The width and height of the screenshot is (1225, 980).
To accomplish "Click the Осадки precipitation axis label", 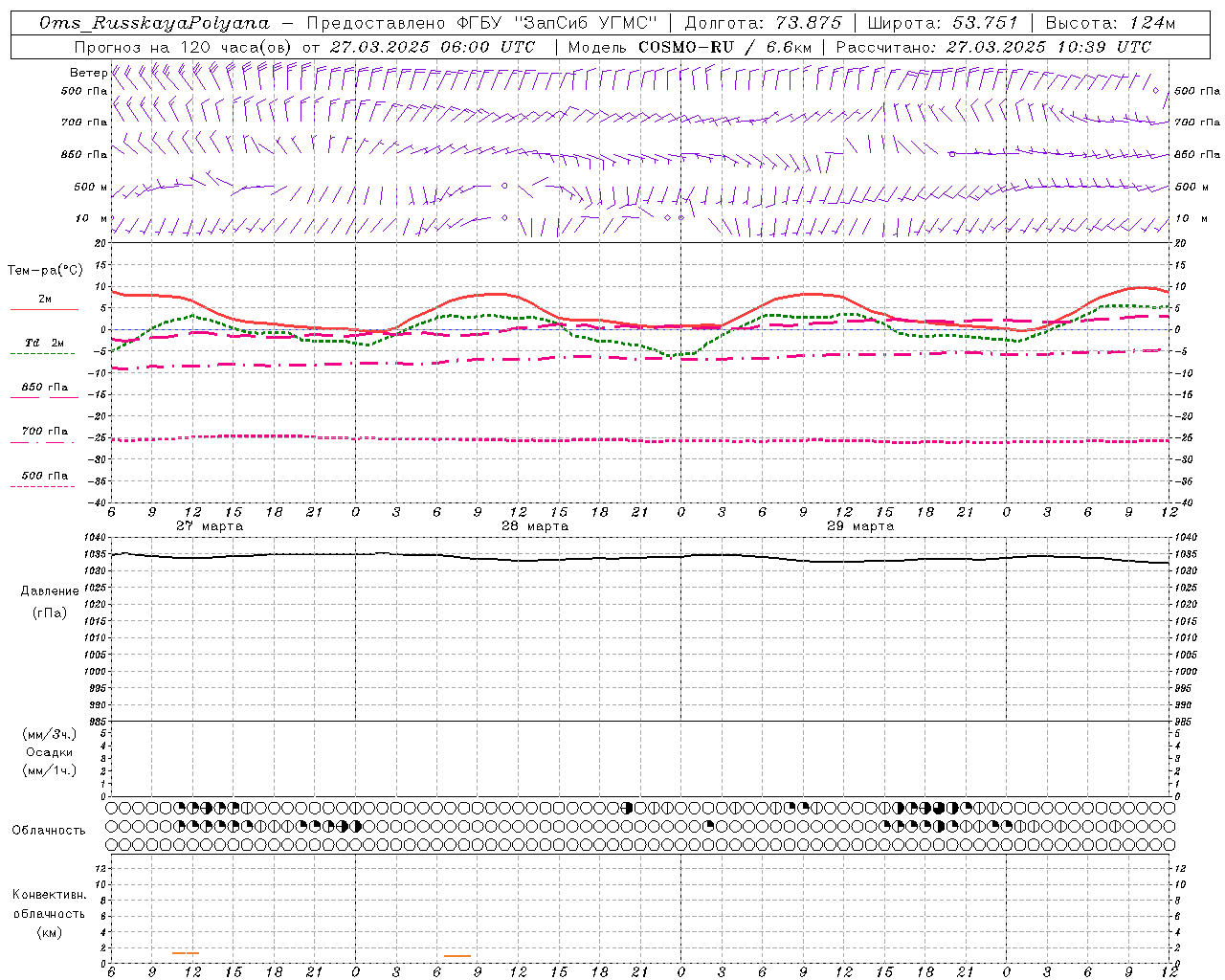I will pos(50,752).
